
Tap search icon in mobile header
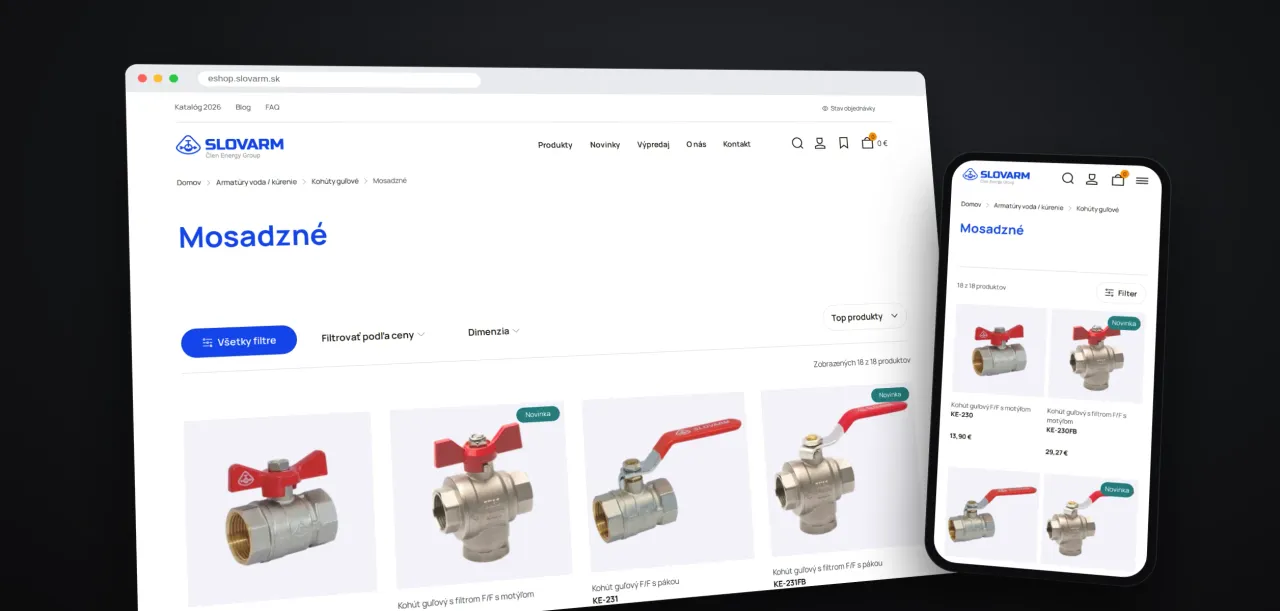[x=1068, y=178]
